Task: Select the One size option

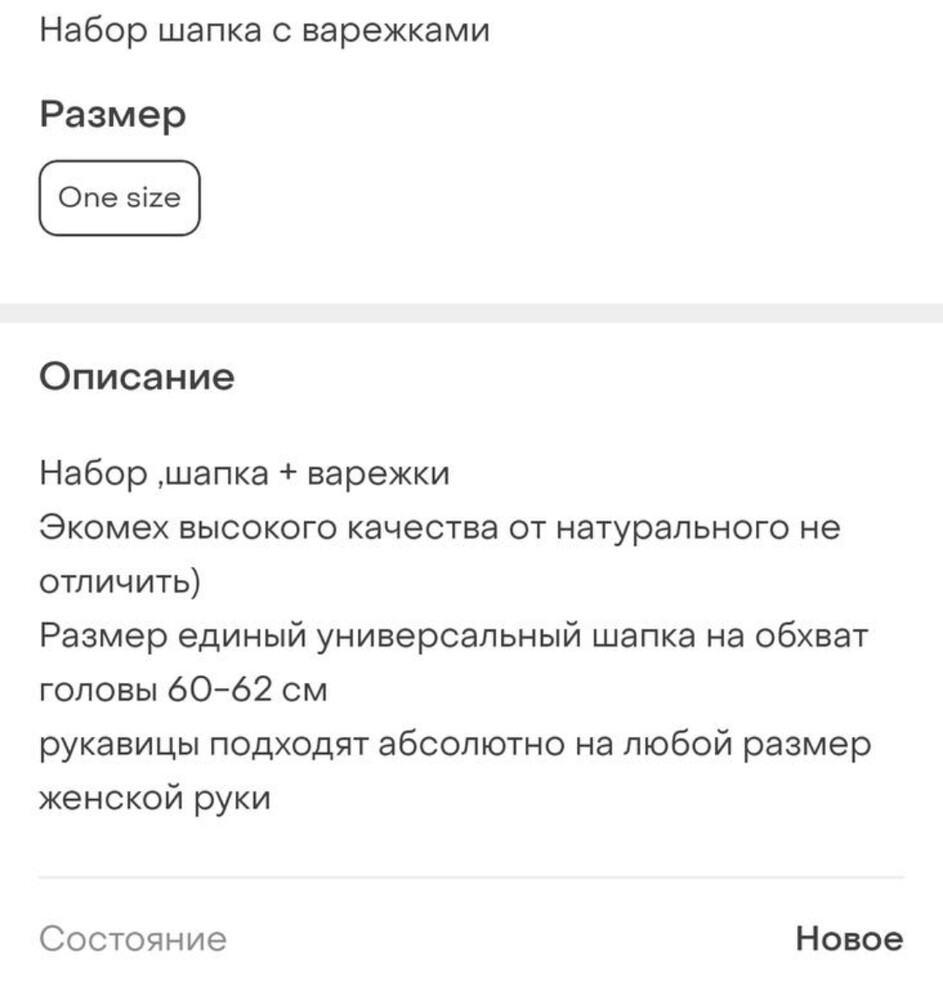Action: (x=119, y=198)
